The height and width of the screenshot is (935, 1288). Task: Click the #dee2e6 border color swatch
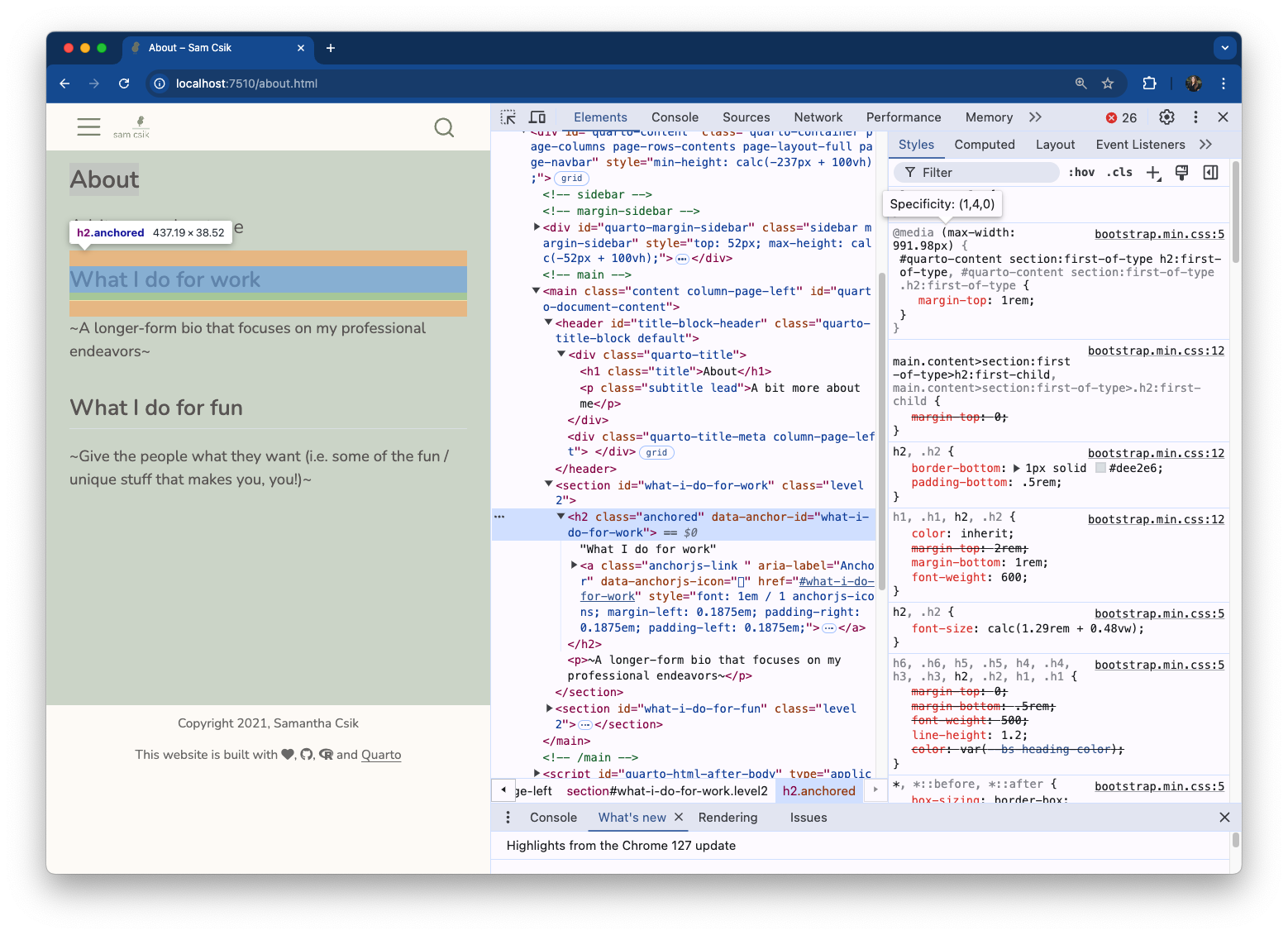click(x=1100, y=468)
